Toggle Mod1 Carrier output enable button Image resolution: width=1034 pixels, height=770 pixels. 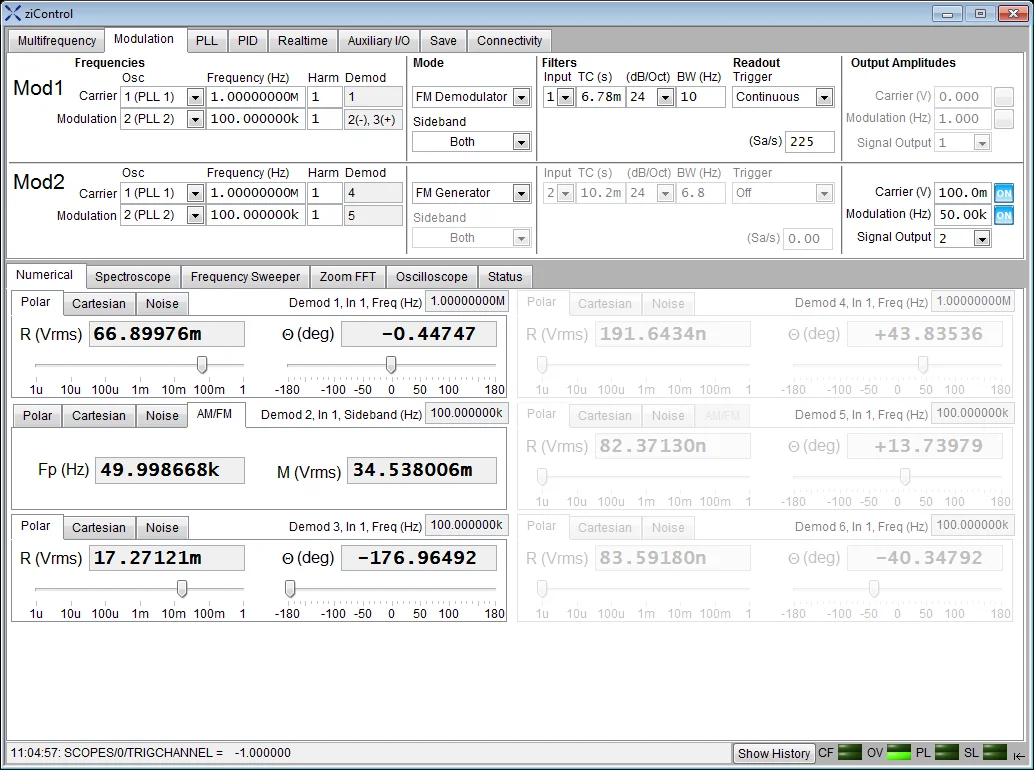coord(1004,97)
